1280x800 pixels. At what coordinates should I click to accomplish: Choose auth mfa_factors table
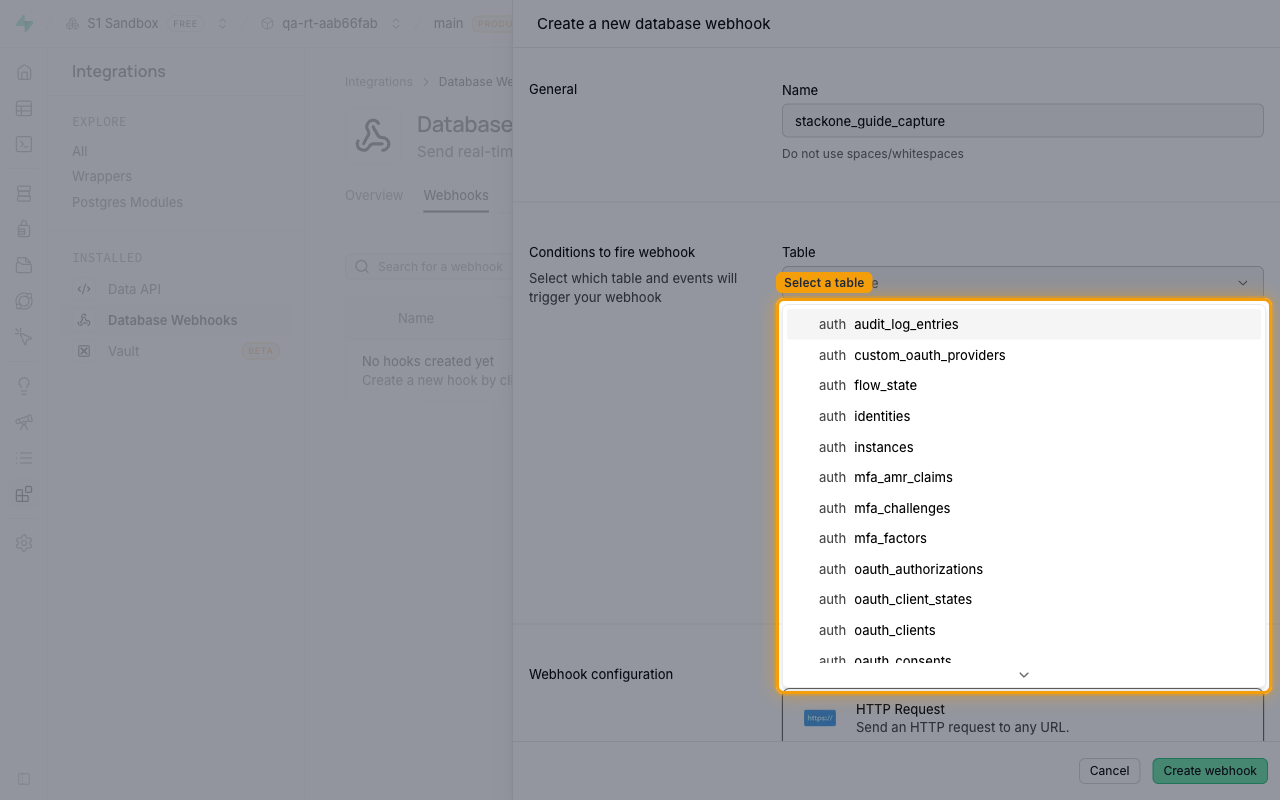click(x=1024, y=538)
